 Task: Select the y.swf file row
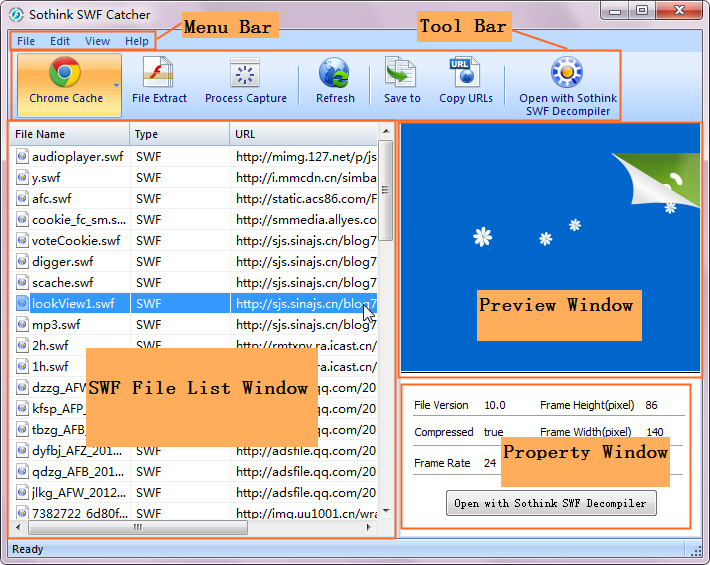pyautogui.click(x=194, y=177)
